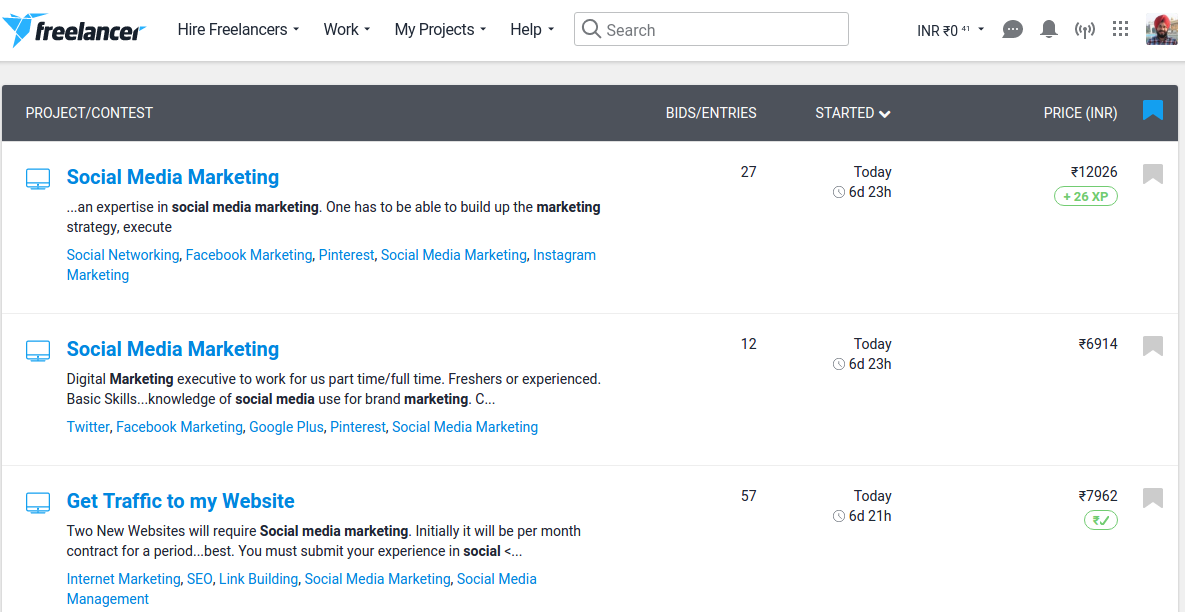Screen dimensions: 1185x612
Task: Open the apps grid icon
Action: [x=1120, y=29]
